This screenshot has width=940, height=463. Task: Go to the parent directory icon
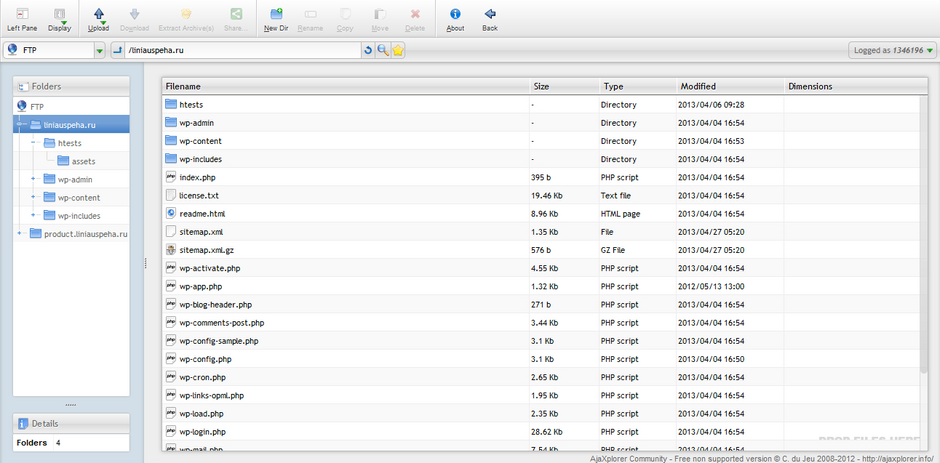(x=118, y=51)
